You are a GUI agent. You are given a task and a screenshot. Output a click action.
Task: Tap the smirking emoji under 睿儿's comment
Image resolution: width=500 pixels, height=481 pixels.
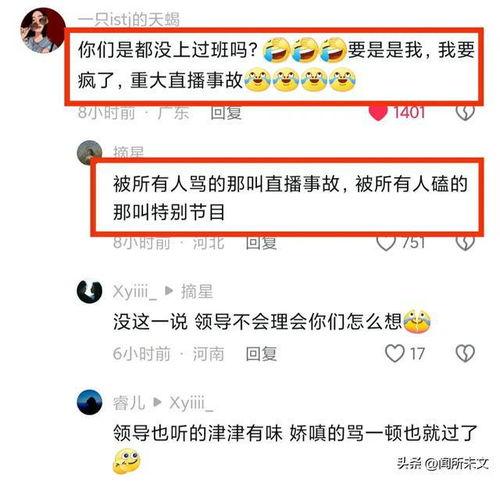pyautogui.click(x=127, y=462)
